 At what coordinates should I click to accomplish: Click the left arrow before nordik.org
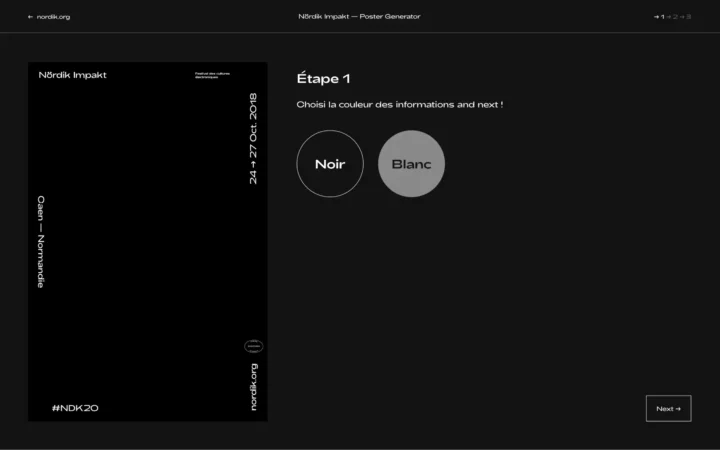click(x=31, y=17)
